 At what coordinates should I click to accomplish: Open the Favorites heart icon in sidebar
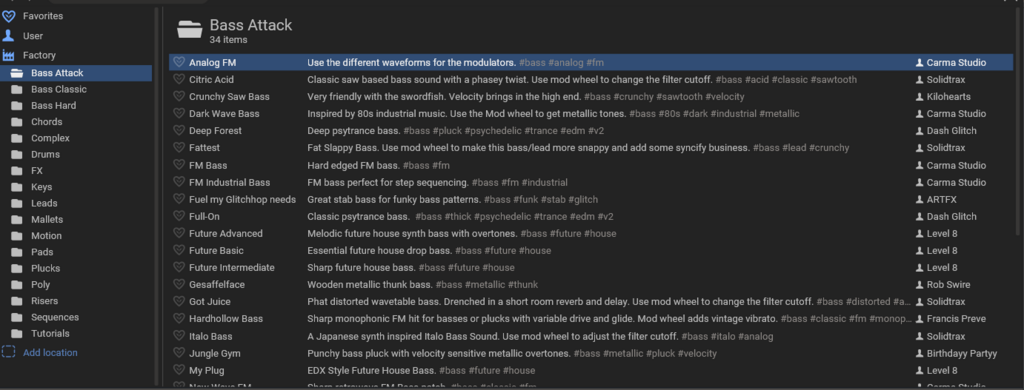tap(8, 16)
